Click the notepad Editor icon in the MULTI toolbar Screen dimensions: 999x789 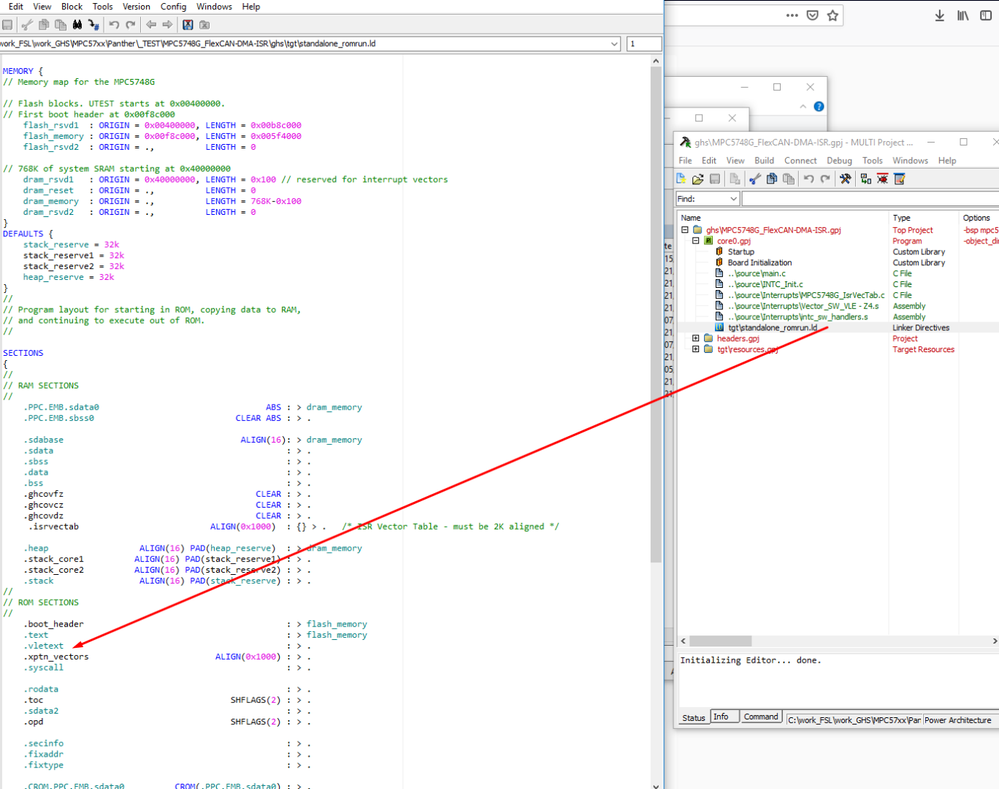coord(900,179)
